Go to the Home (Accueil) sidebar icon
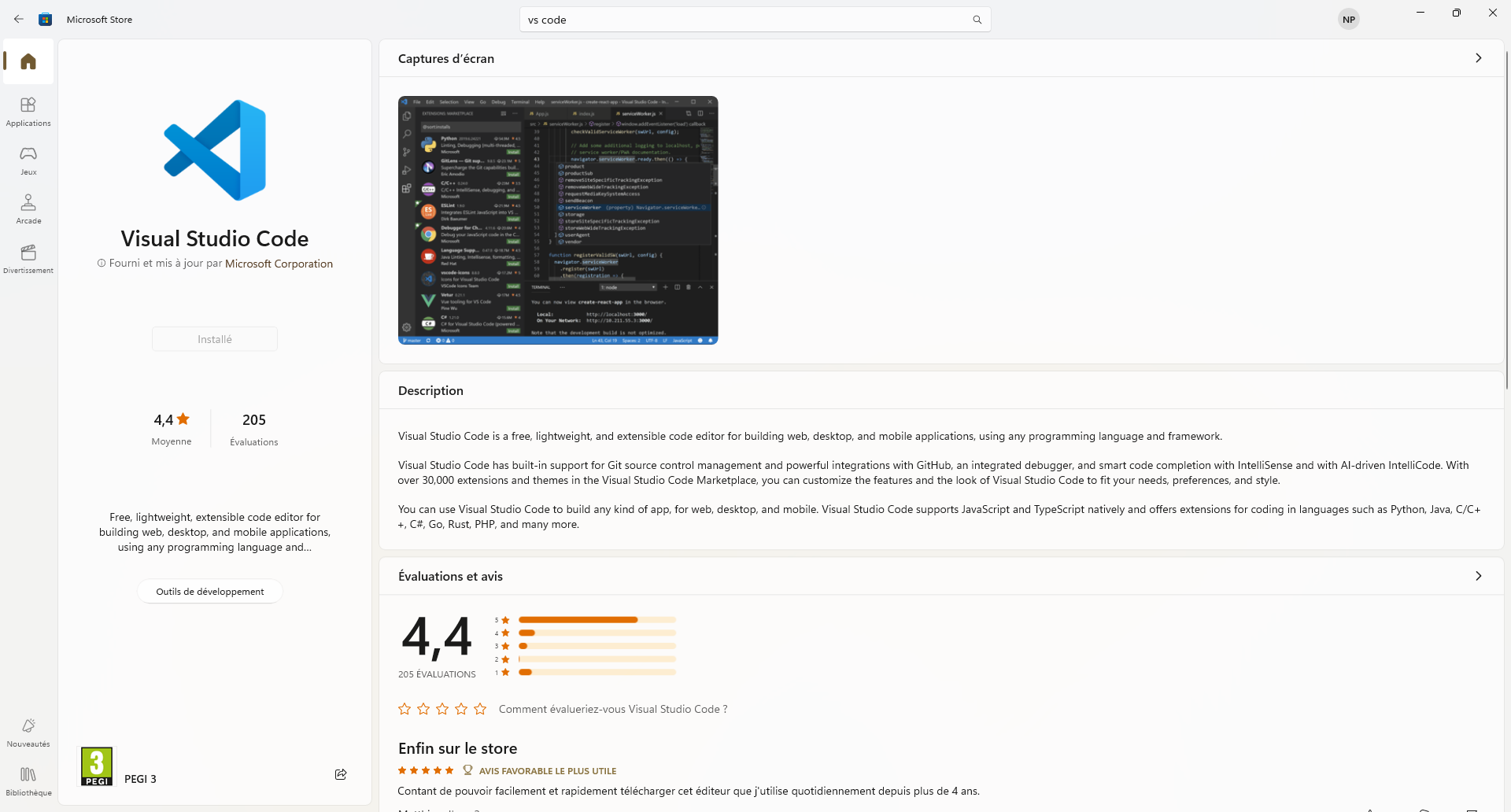This screenshot has width=1511, height=812. [28, 61]
